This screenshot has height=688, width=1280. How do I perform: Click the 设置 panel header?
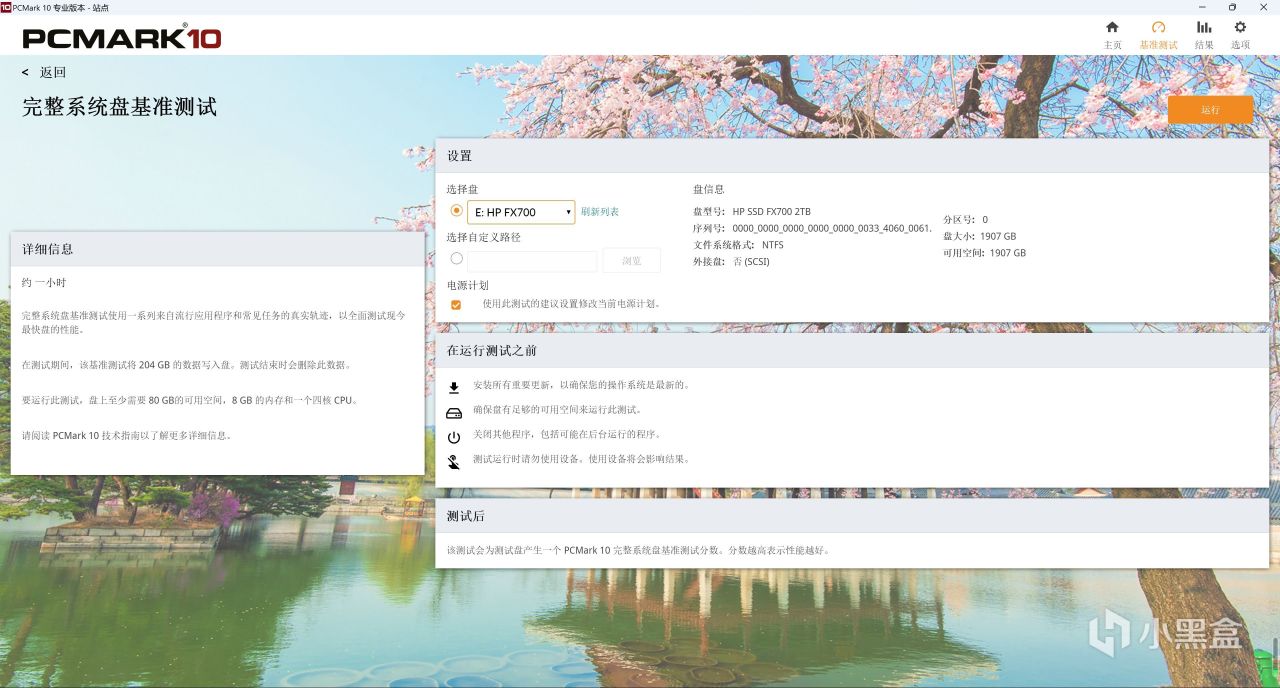[852, 156]
